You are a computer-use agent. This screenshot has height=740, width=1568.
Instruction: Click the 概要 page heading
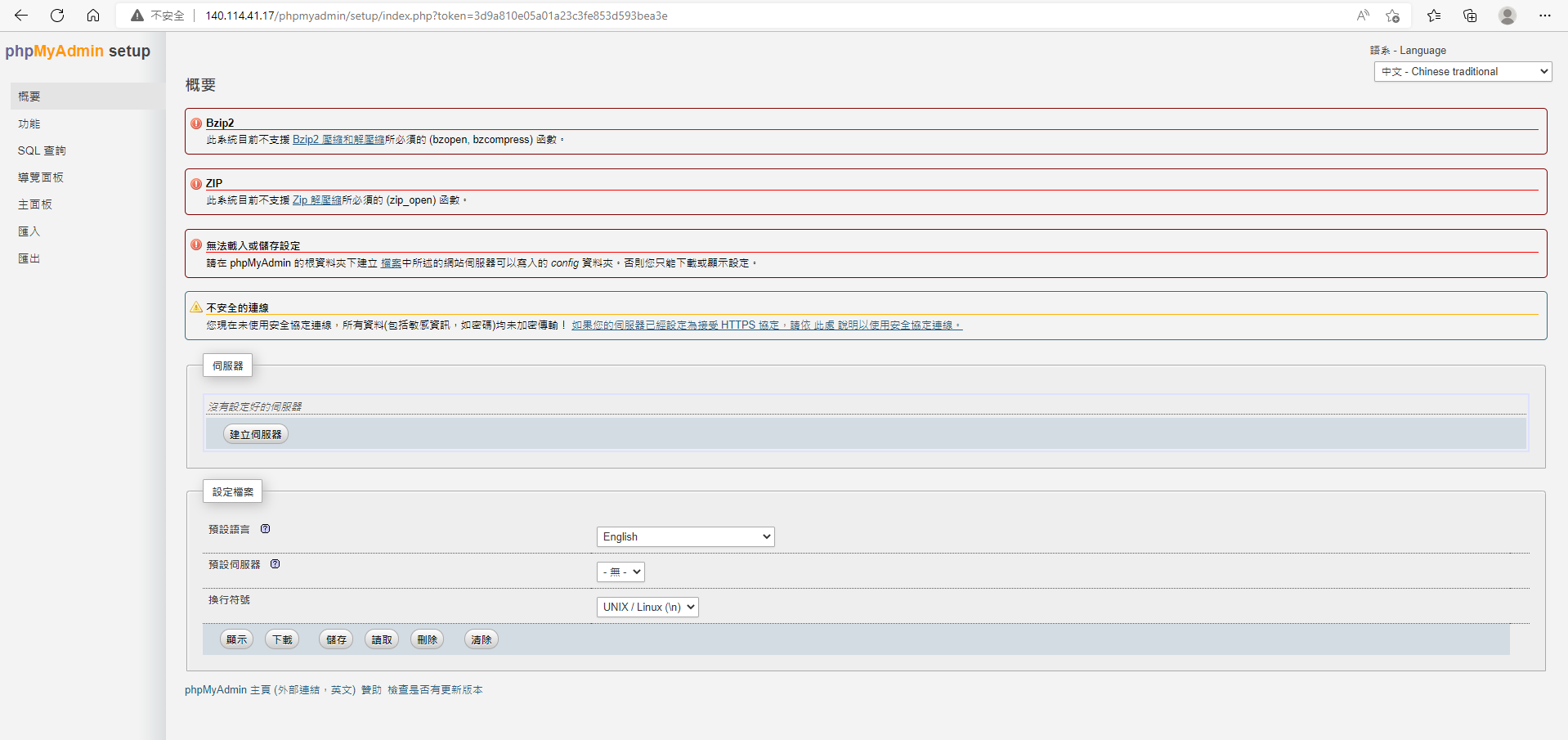click(x=200, y=85)
